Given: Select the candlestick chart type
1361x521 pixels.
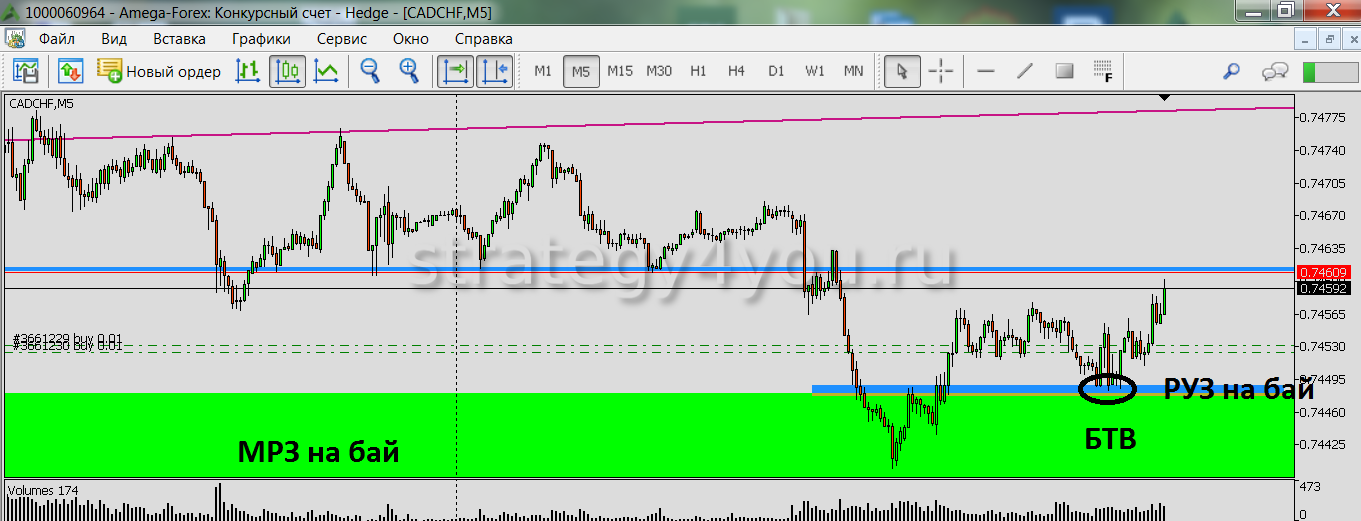Looking at the screenshot, I should click(287, 71).
